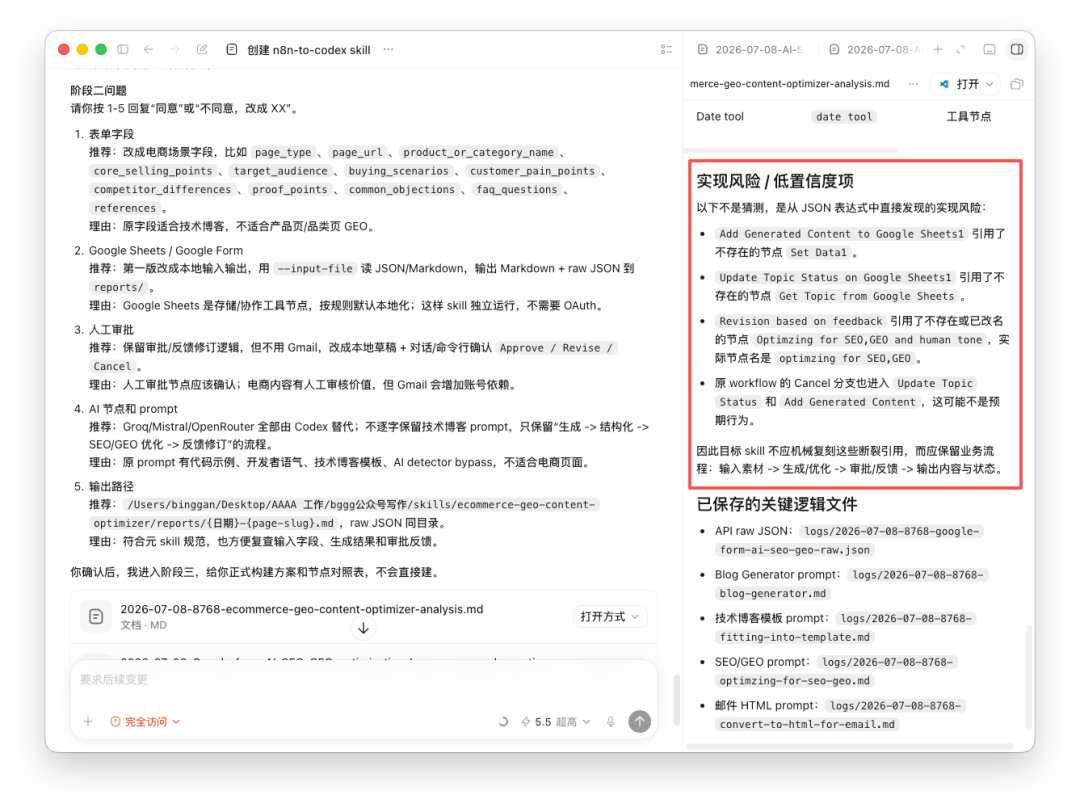Go forward with the right arrow
This screenshot has width=1080, height=812.
click(x=174, y=49)
